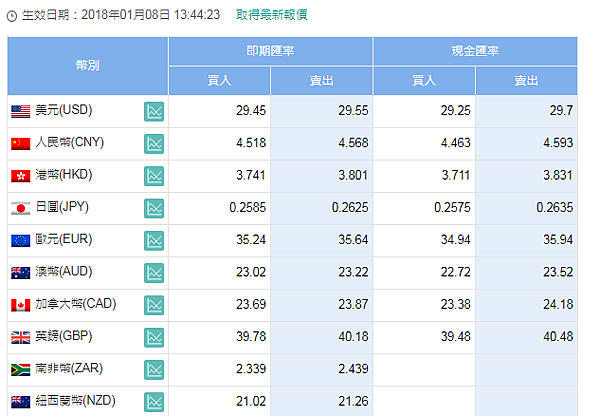Open the NZD chart icon

154,402
